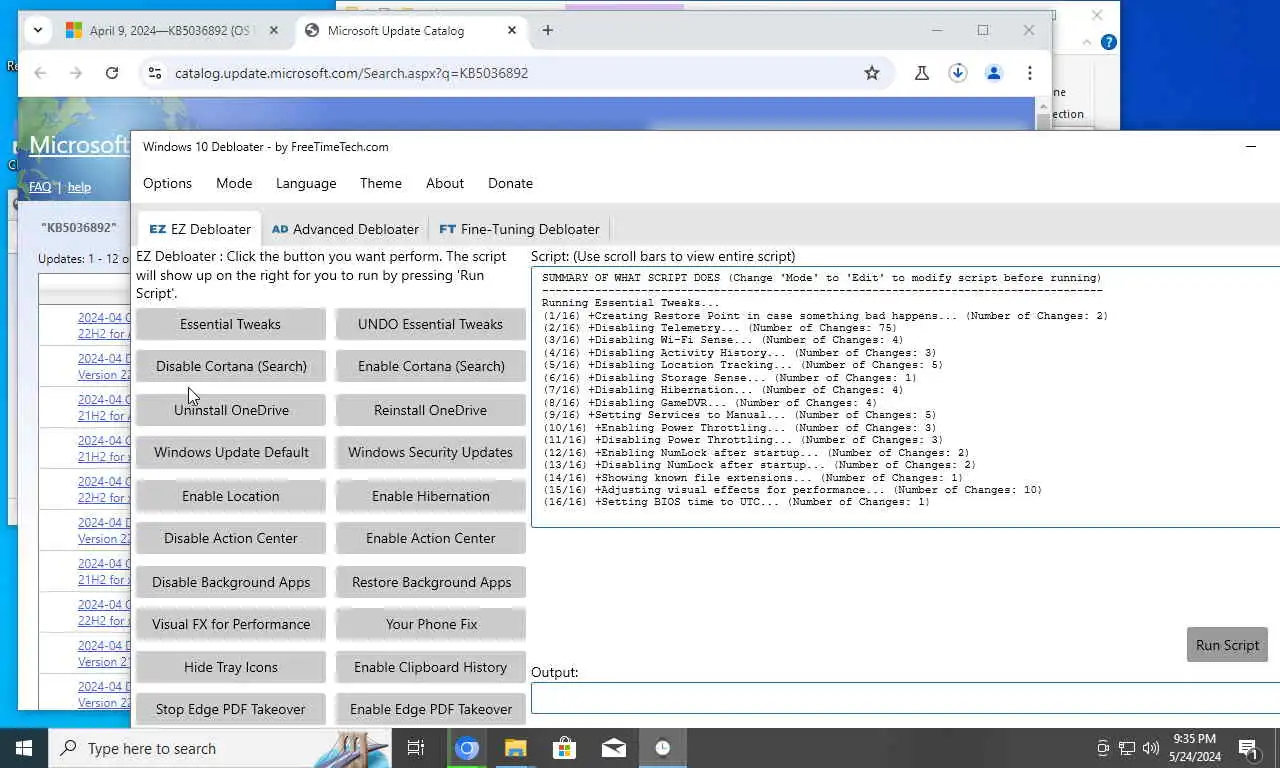Open Microsoft Store taskbar icon

coord(564,748)
